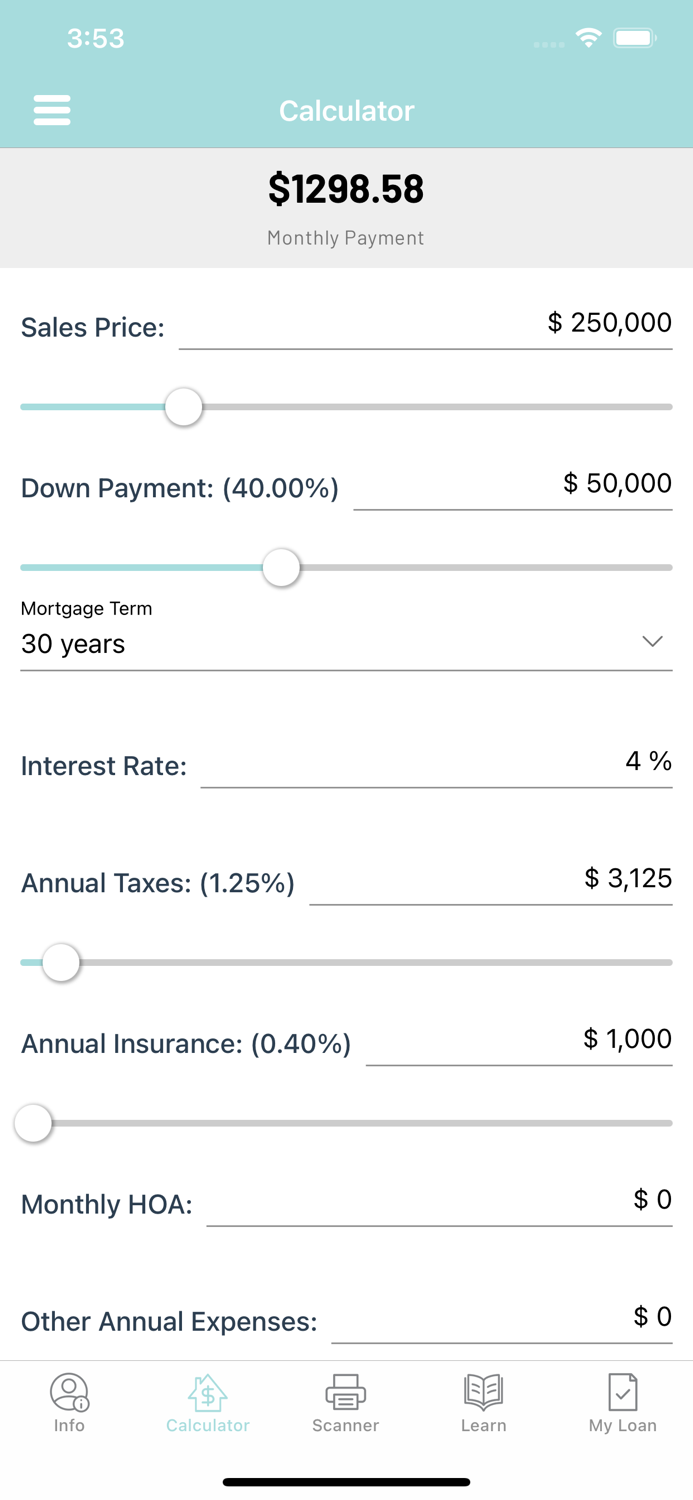This screenshot has width=693, height=1500.
Task: Tap the Annual Insurance amount field
Action: 520,1043
